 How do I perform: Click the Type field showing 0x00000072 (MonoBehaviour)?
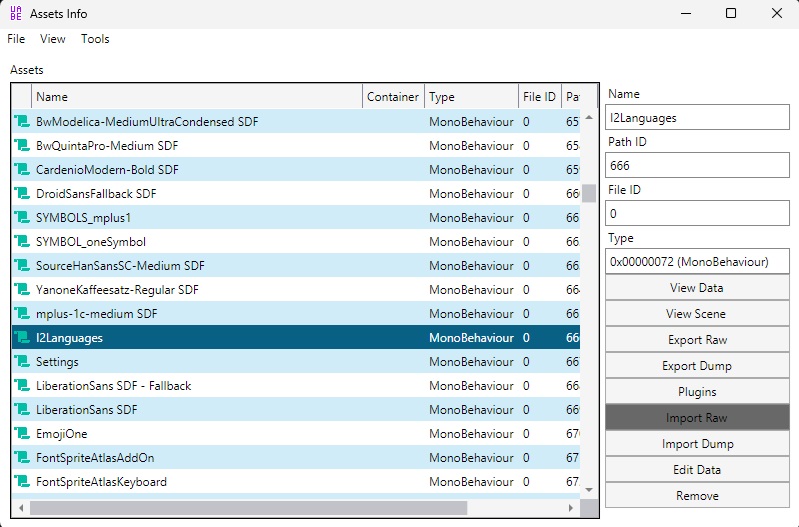point(697,261)
